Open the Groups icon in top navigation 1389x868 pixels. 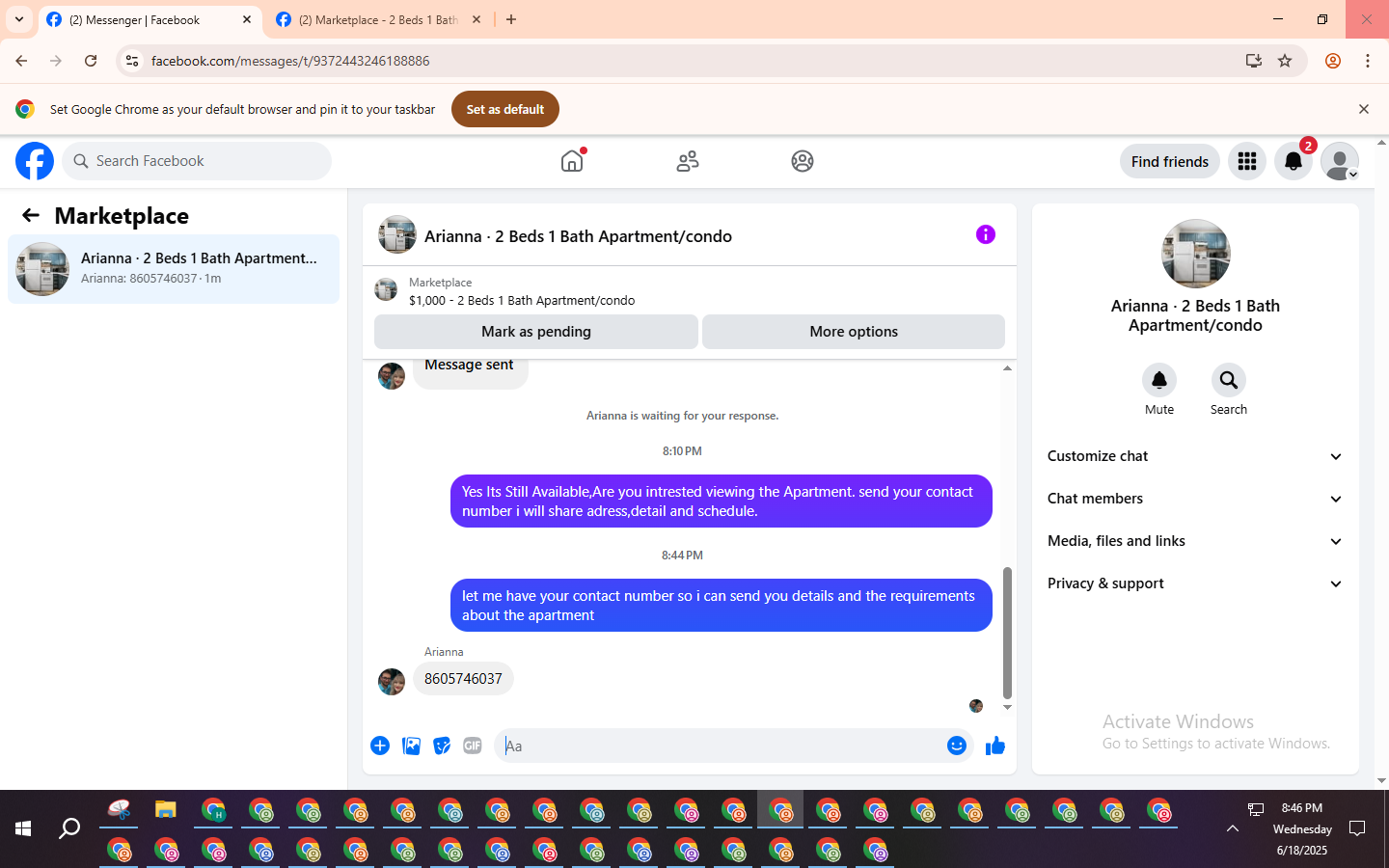[803, 161]
